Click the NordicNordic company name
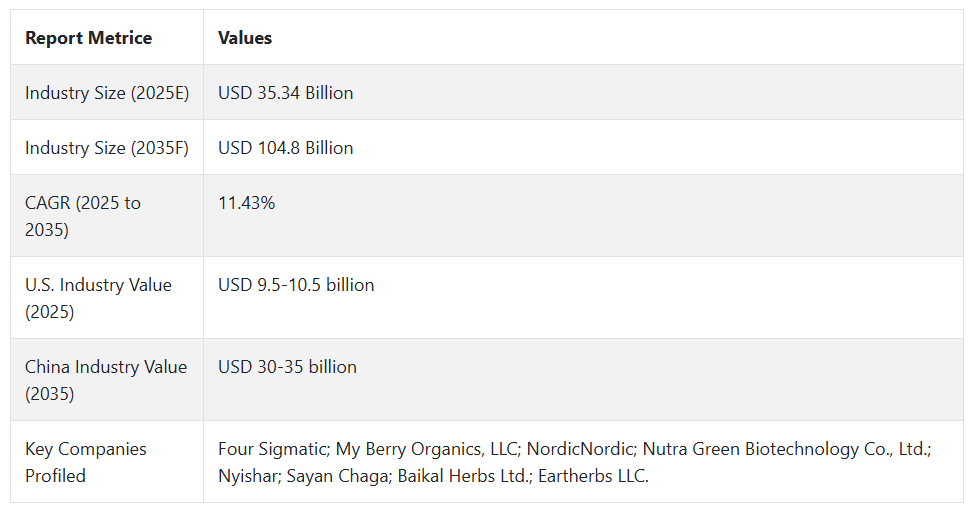The height and width of the screenshot is (505, 969). tap(580, 449)
